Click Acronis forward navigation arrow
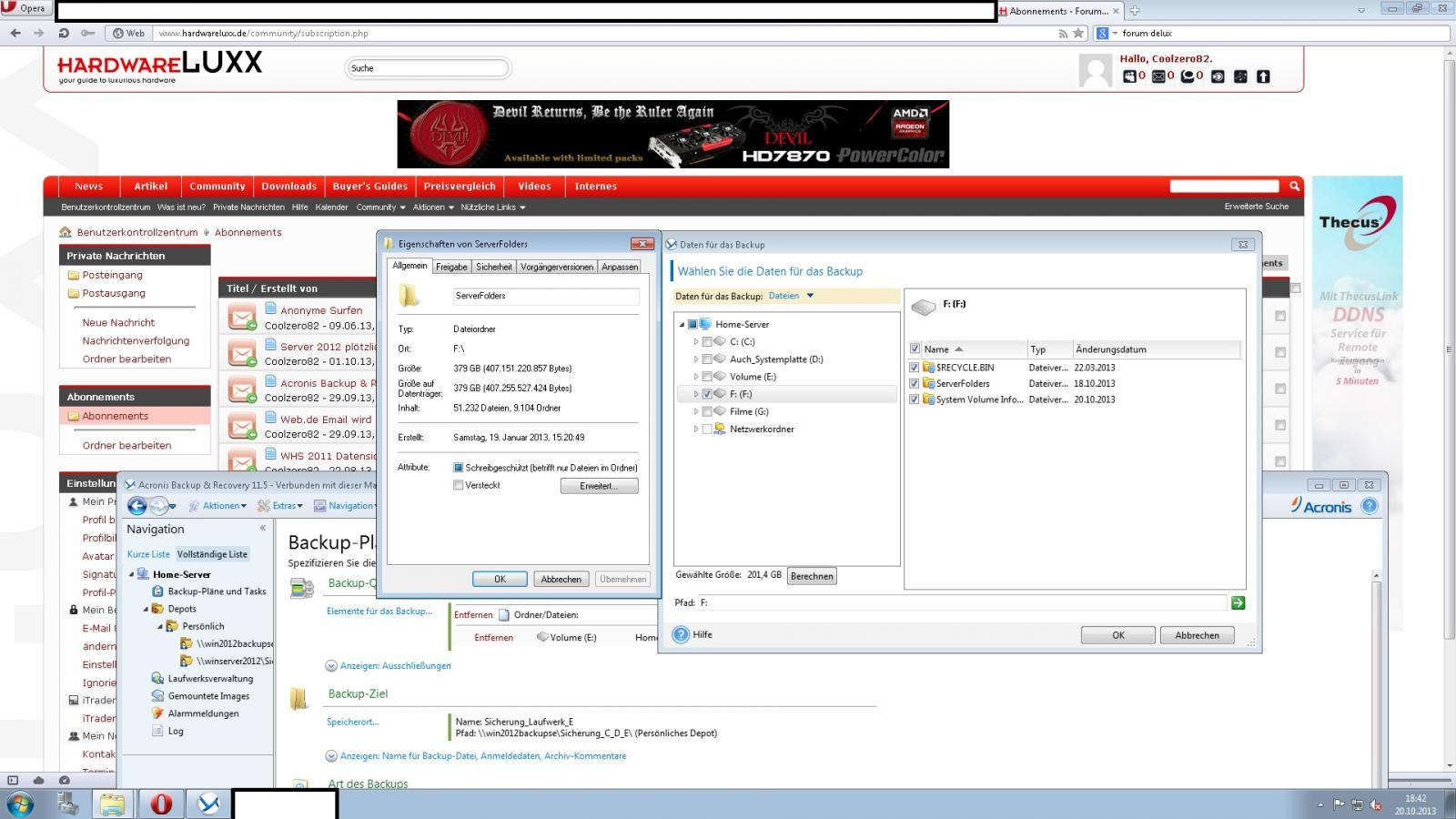This screenshot has width=1456, height=819. click(x=159, y=506)
